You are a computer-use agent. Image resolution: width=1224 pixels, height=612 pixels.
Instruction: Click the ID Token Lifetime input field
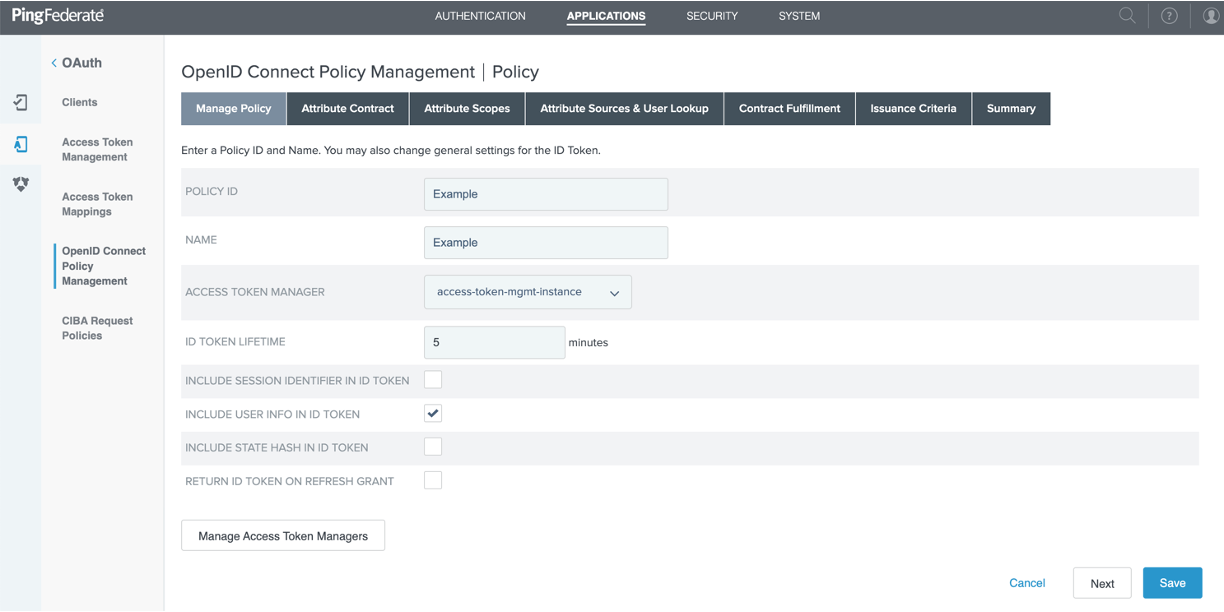[x=494, y=342]
